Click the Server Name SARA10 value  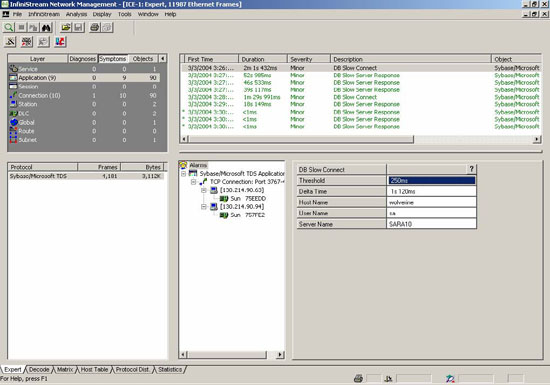pos(432,224)
